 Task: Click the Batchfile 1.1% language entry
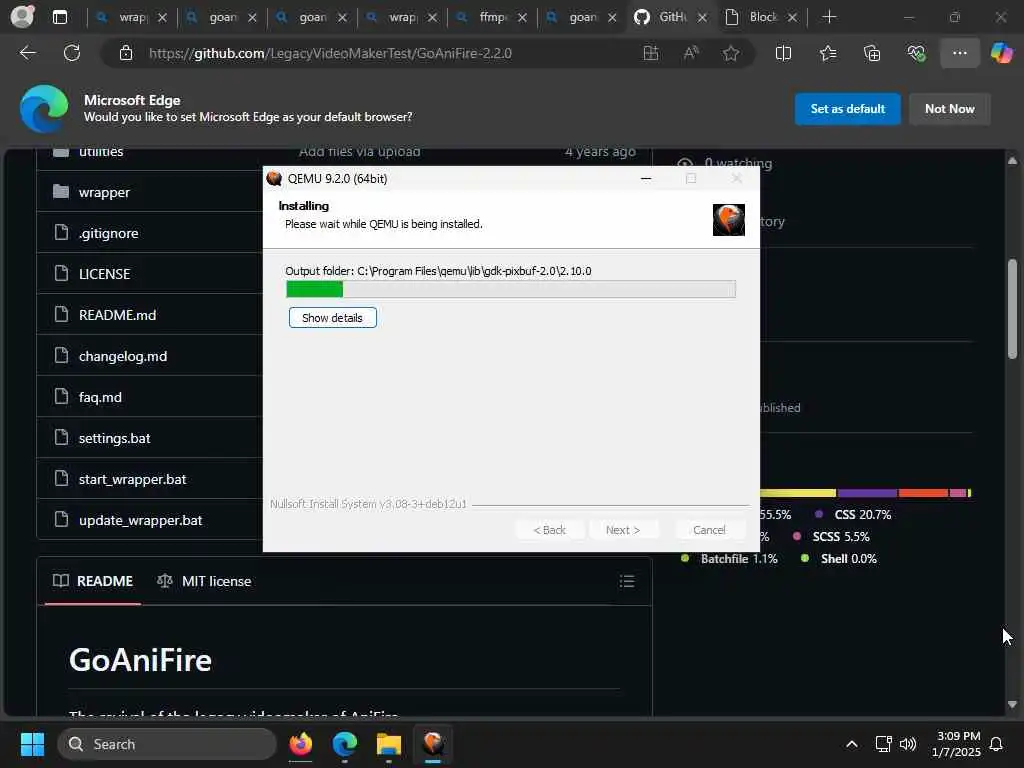pyautogui.click(x=729, y=559)
